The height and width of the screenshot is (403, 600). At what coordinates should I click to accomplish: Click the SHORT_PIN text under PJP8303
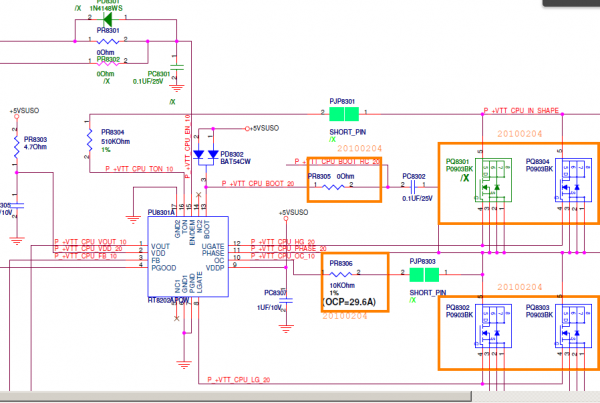pos(428,293)
